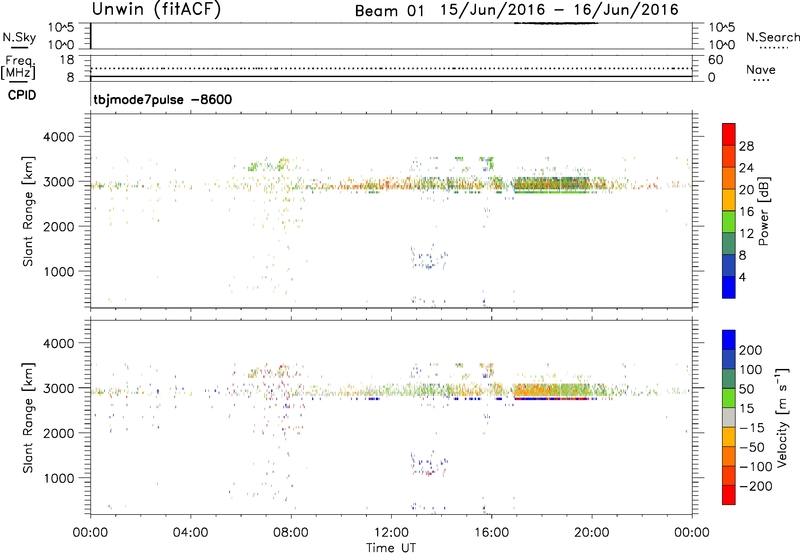Select the grey -15 to 15 velocity swatch
This screenshot has width=800, height=554.
pyautogui.click(x=729, y=418)
